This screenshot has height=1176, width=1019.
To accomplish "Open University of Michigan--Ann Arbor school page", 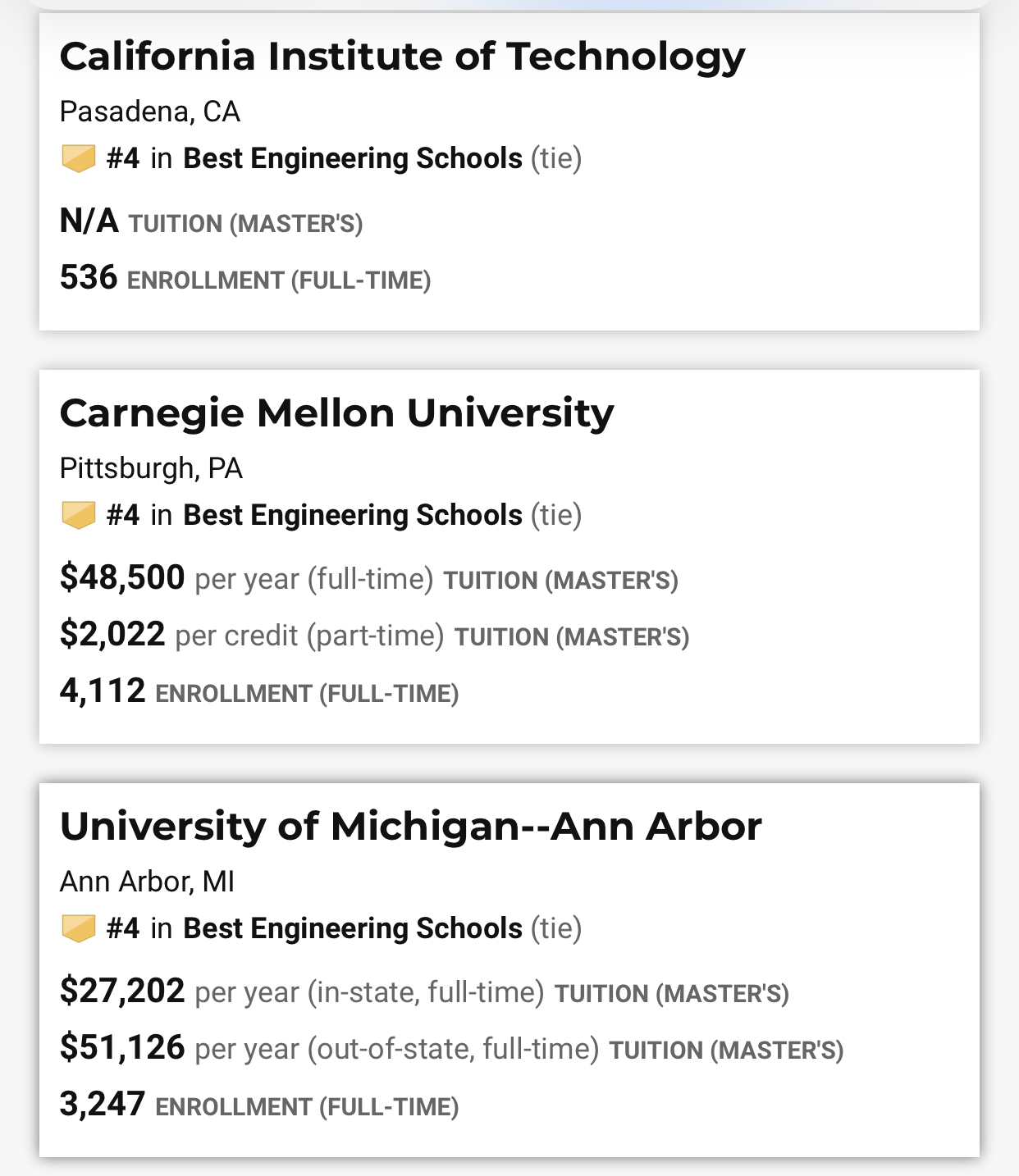I will [x=410, y=827].
